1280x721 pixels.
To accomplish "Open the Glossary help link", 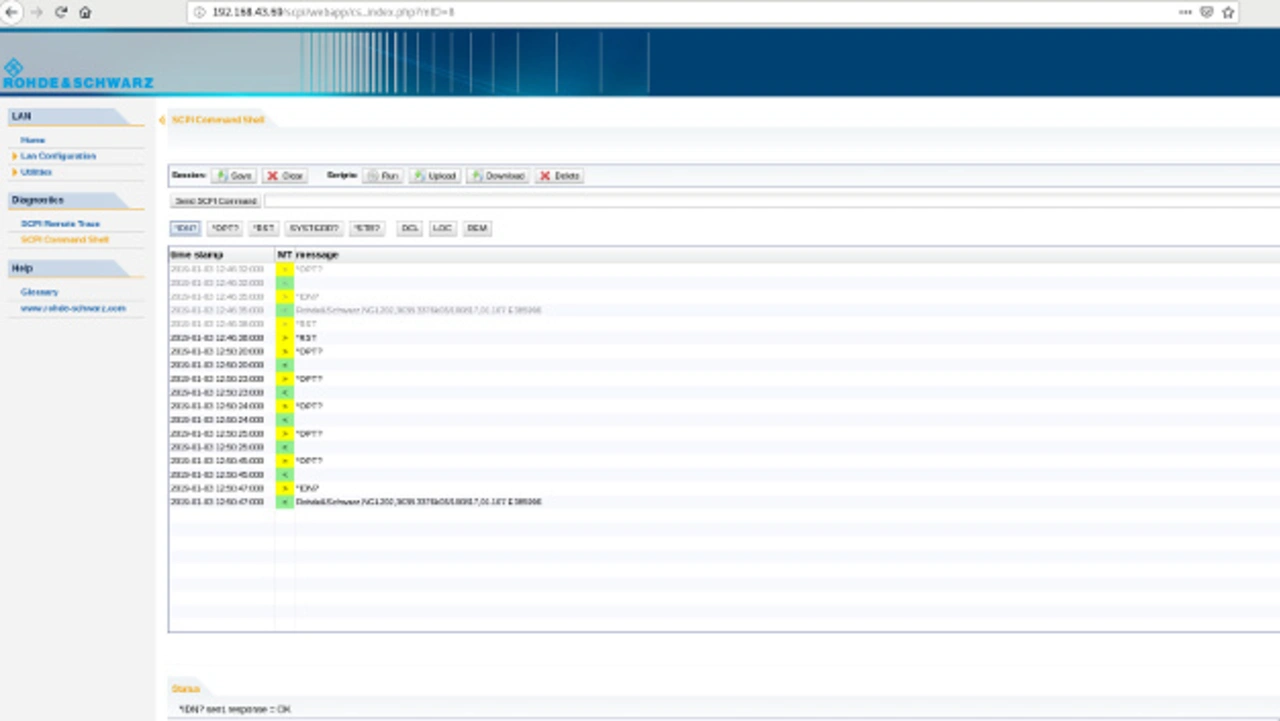I will [40, 292].
